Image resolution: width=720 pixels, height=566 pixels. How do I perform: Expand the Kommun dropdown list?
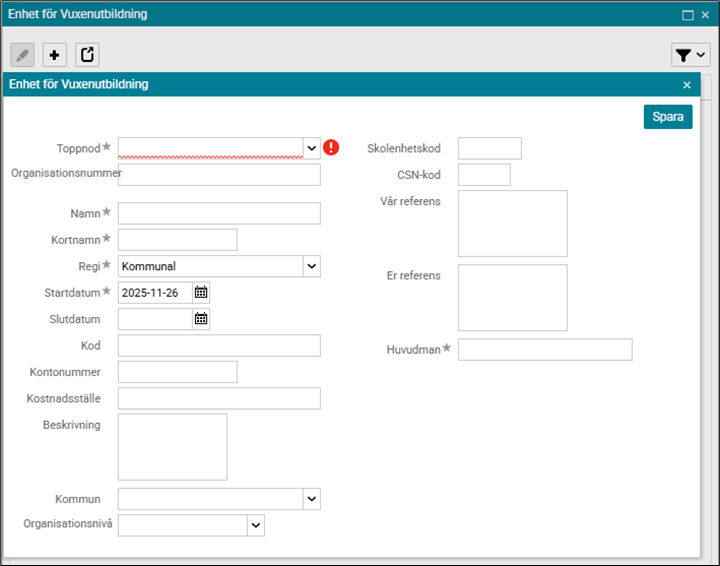[x=311, y=498]
